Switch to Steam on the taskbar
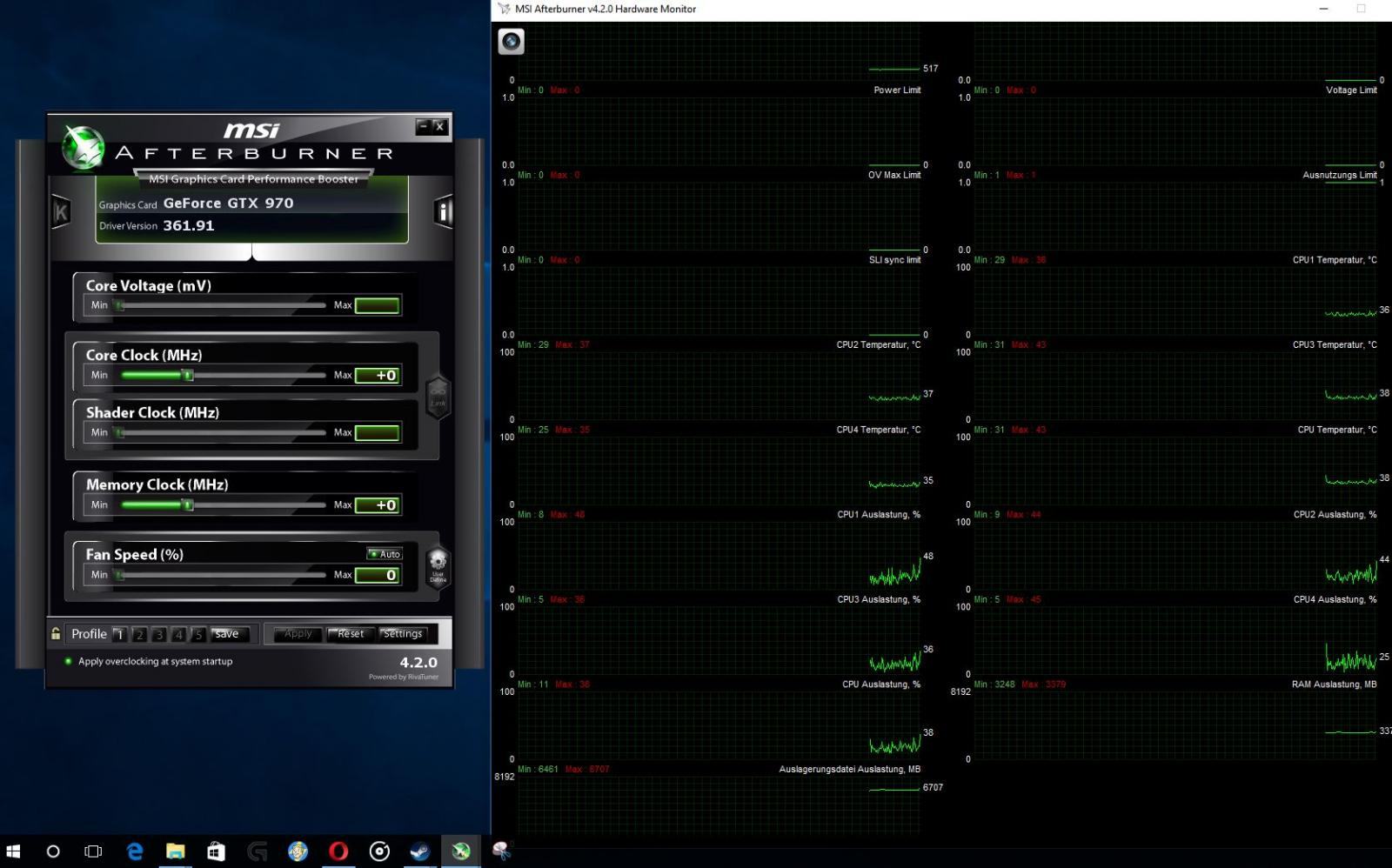Screen dimensions: 1392x868 (420, 851)
